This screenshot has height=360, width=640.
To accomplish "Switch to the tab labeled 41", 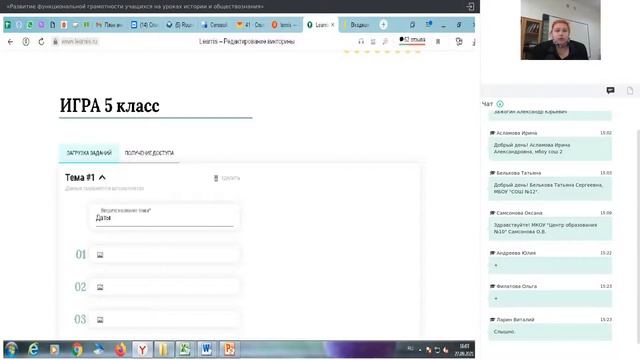I will click(x=250, y=25).
